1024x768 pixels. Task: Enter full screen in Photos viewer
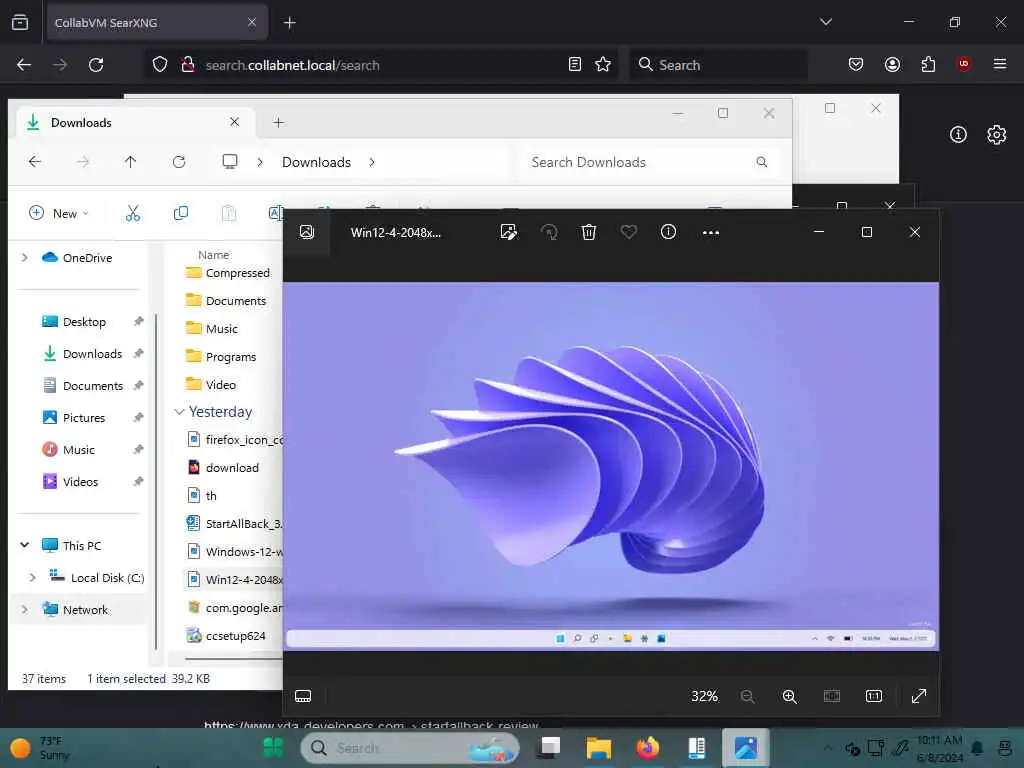[x=919, y=696]
